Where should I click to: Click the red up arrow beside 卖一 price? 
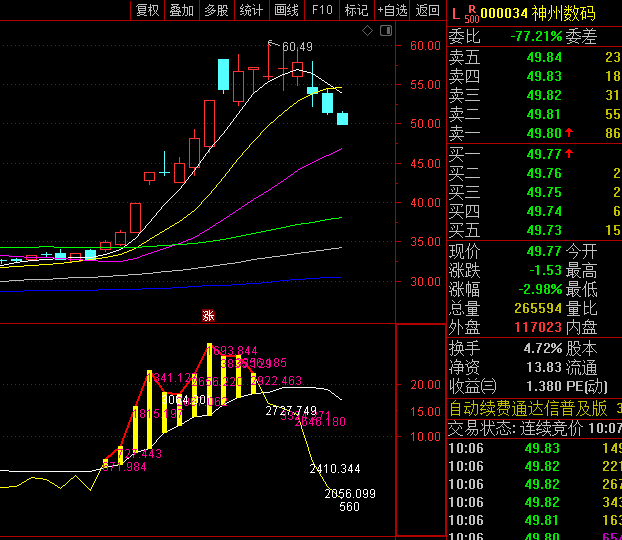[x=569, y=133]
